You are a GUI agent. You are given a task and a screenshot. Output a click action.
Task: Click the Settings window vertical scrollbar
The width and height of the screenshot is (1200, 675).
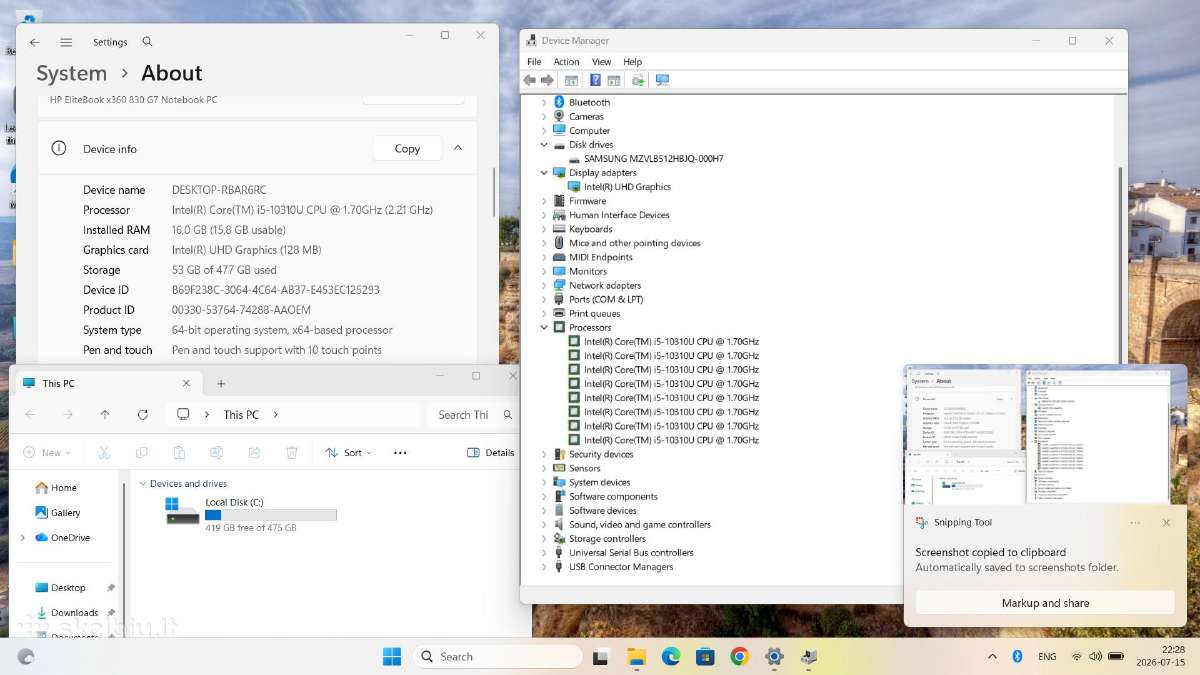[493, 192]
